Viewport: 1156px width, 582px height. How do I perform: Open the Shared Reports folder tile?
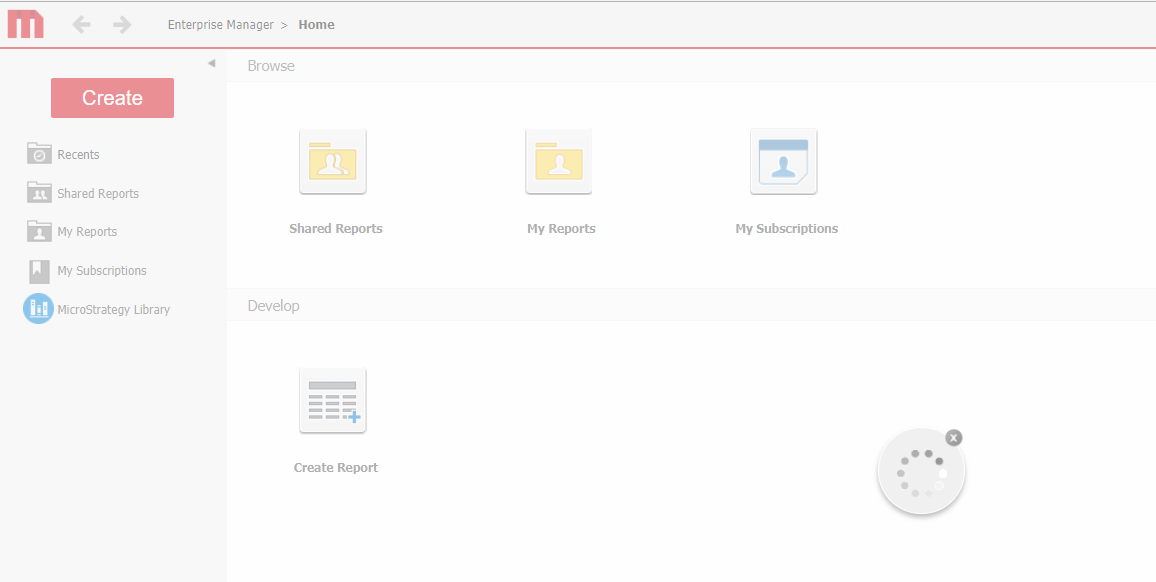(332, 161)
